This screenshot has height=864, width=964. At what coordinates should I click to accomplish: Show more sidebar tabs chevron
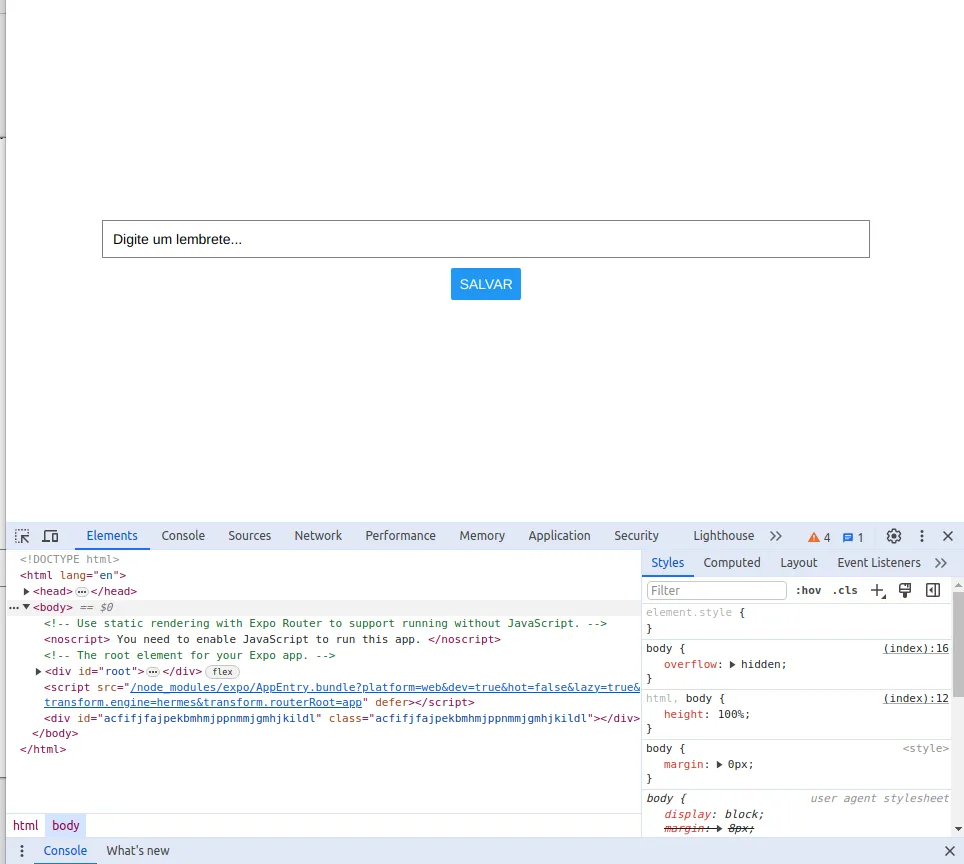pos(941,563)
